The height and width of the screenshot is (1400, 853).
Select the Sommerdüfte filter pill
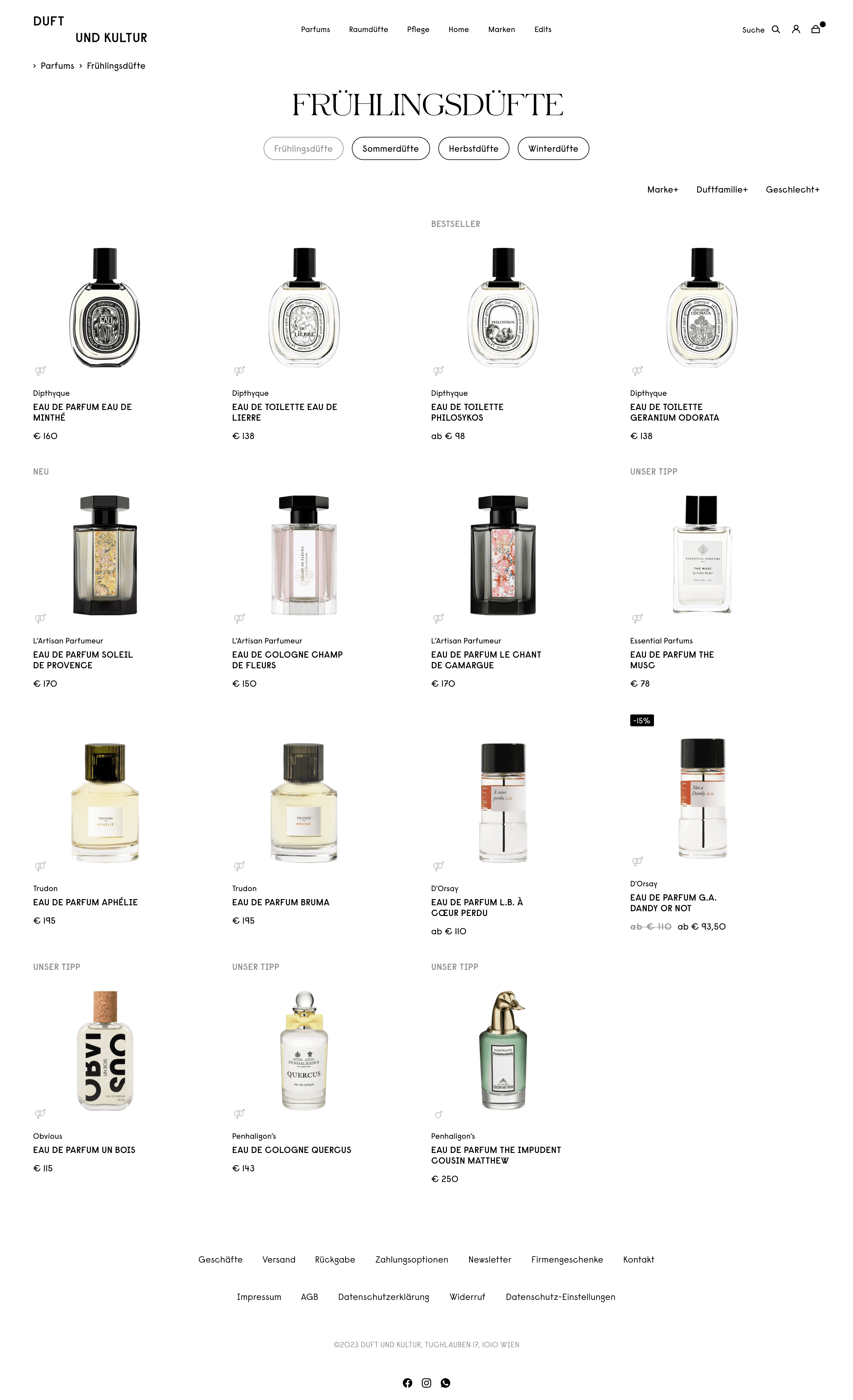391,148
